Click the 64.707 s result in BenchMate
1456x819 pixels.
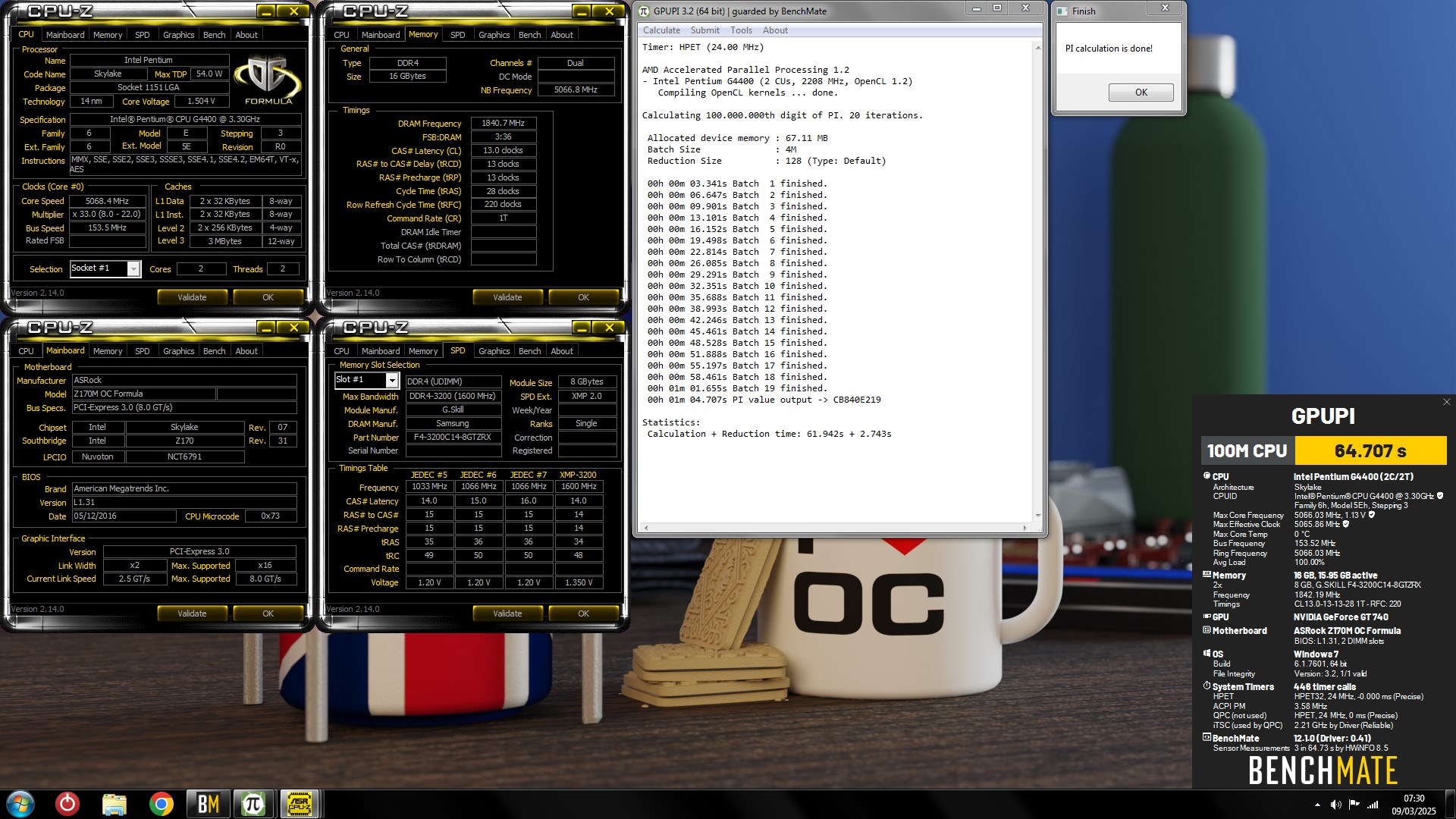click(x=1370, y=450)
